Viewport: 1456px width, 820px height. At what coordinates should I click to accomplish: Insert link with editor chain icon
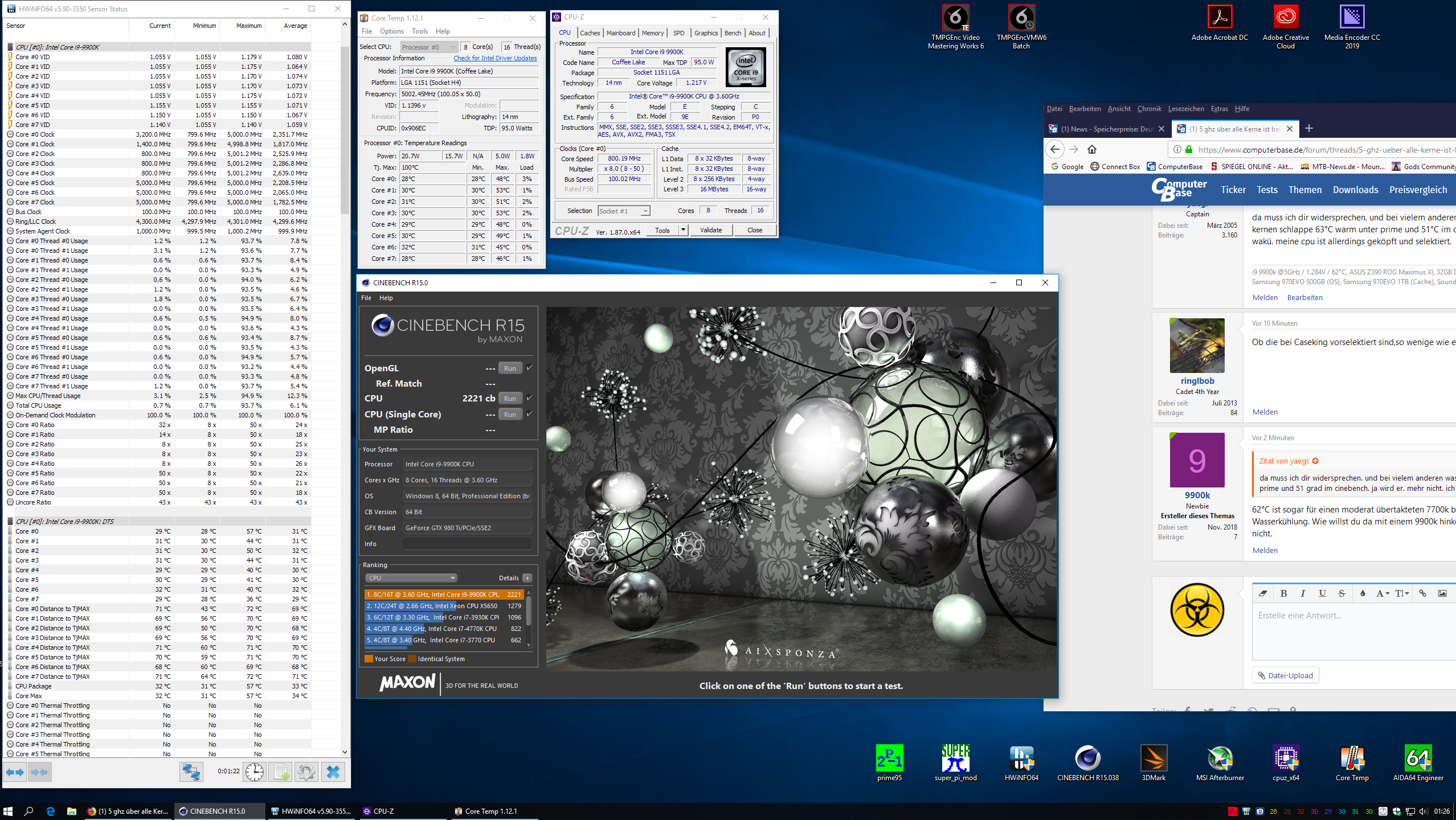[1422, 593]
